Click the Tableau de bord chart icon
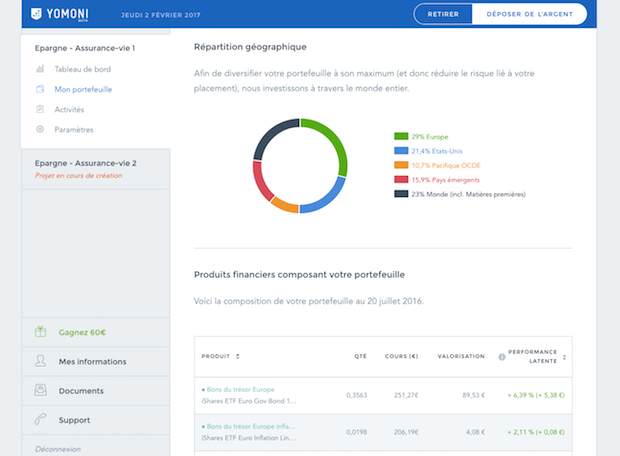The height and width of the screenshot is (456, 620). point(40,69)
